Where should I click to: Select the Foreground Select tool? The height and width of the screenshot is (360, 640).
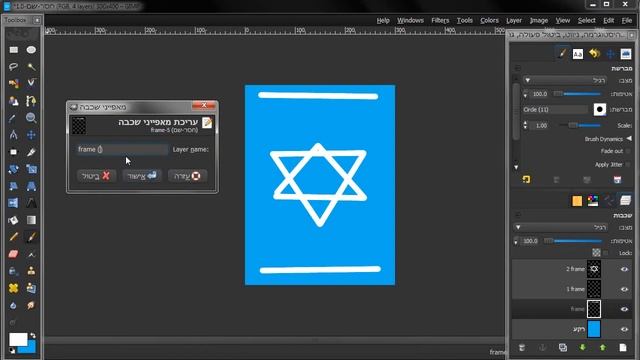pyautogui.click(x=13, y=101)
